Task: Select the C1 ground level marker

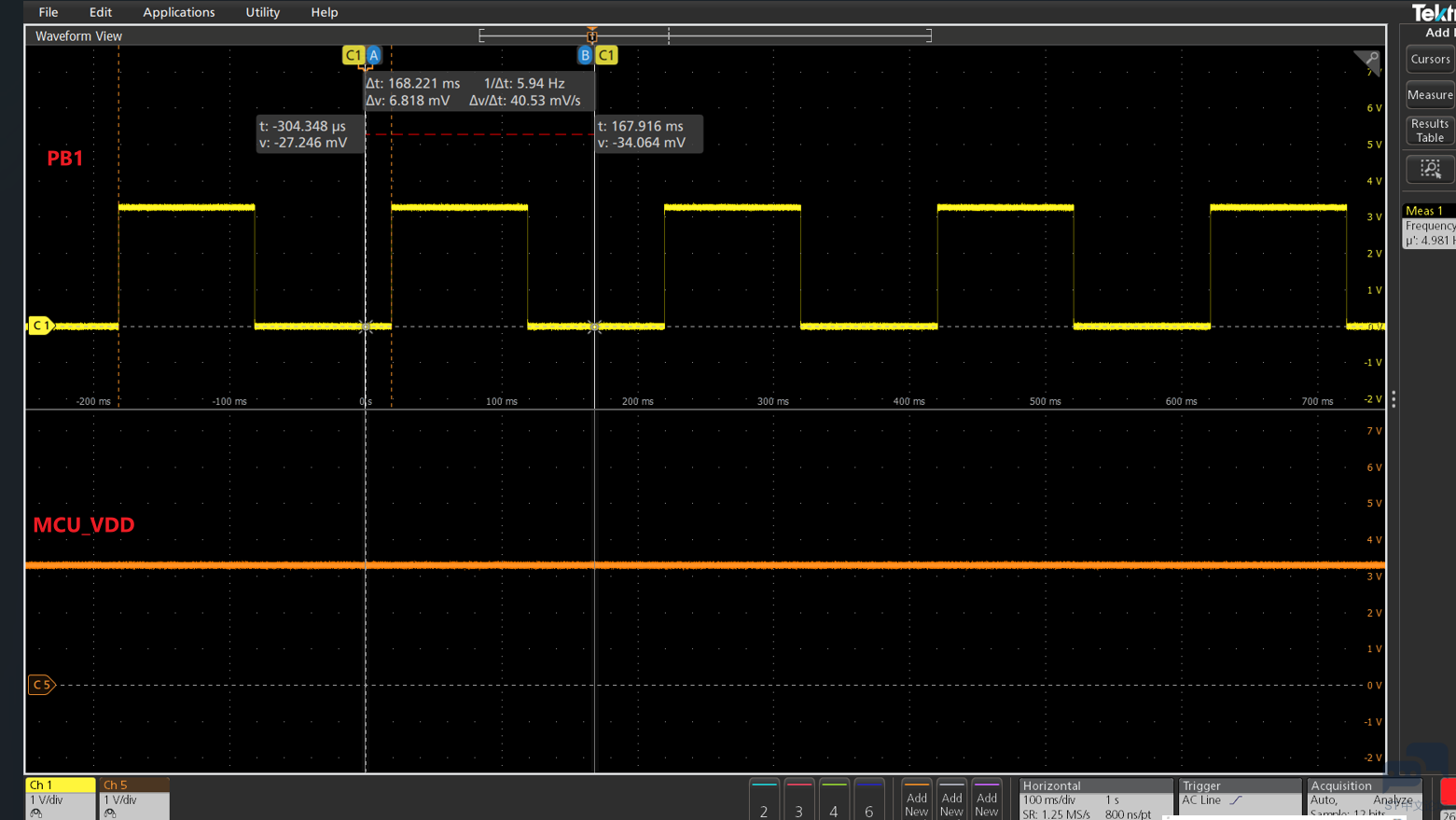Action: (40, 326)
